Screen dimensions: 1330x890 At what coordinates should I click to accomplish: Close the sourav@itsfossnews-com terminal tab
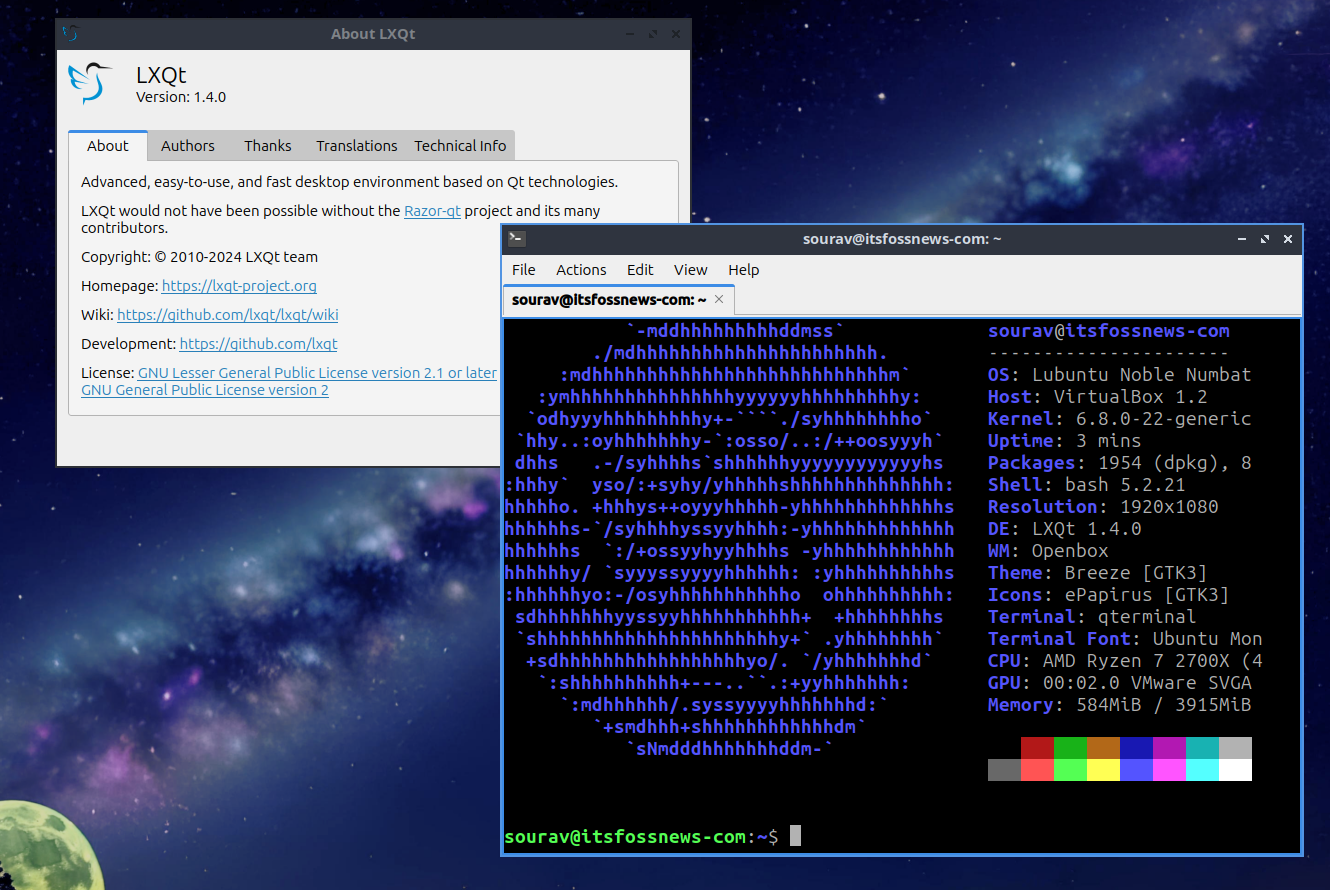(x=718, y=300)
